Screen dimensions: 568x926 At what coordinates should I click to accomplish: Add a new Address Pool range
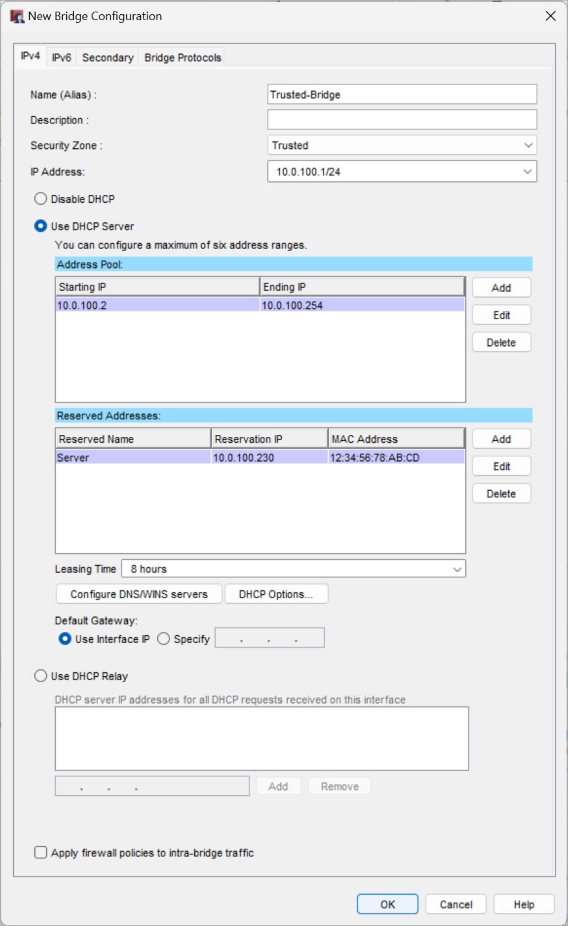click(x=501, y=288)
